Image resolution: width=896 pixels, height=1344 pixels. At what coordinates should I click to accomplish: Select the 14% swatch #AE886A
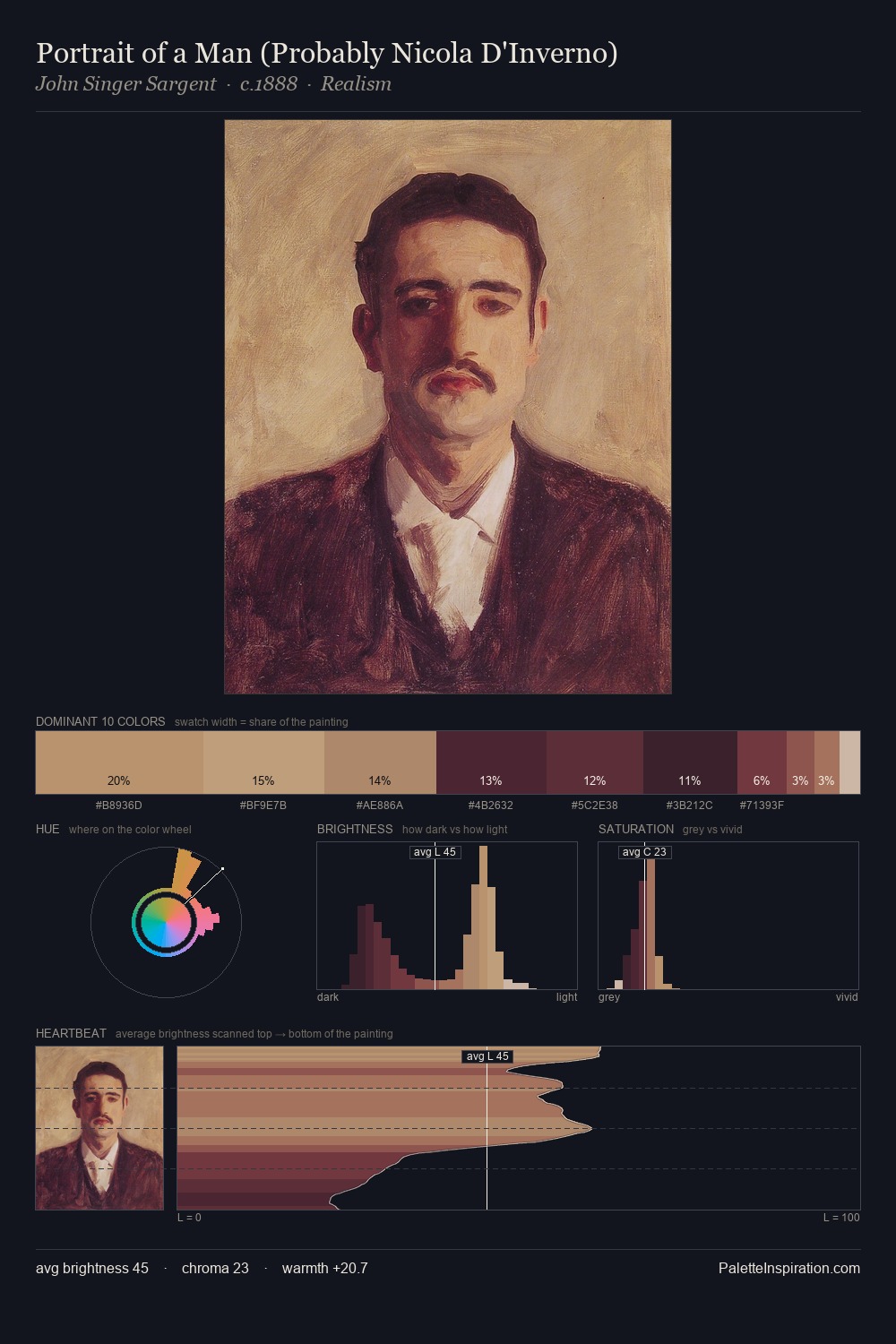pyautogui.click(x=380, y=762)
